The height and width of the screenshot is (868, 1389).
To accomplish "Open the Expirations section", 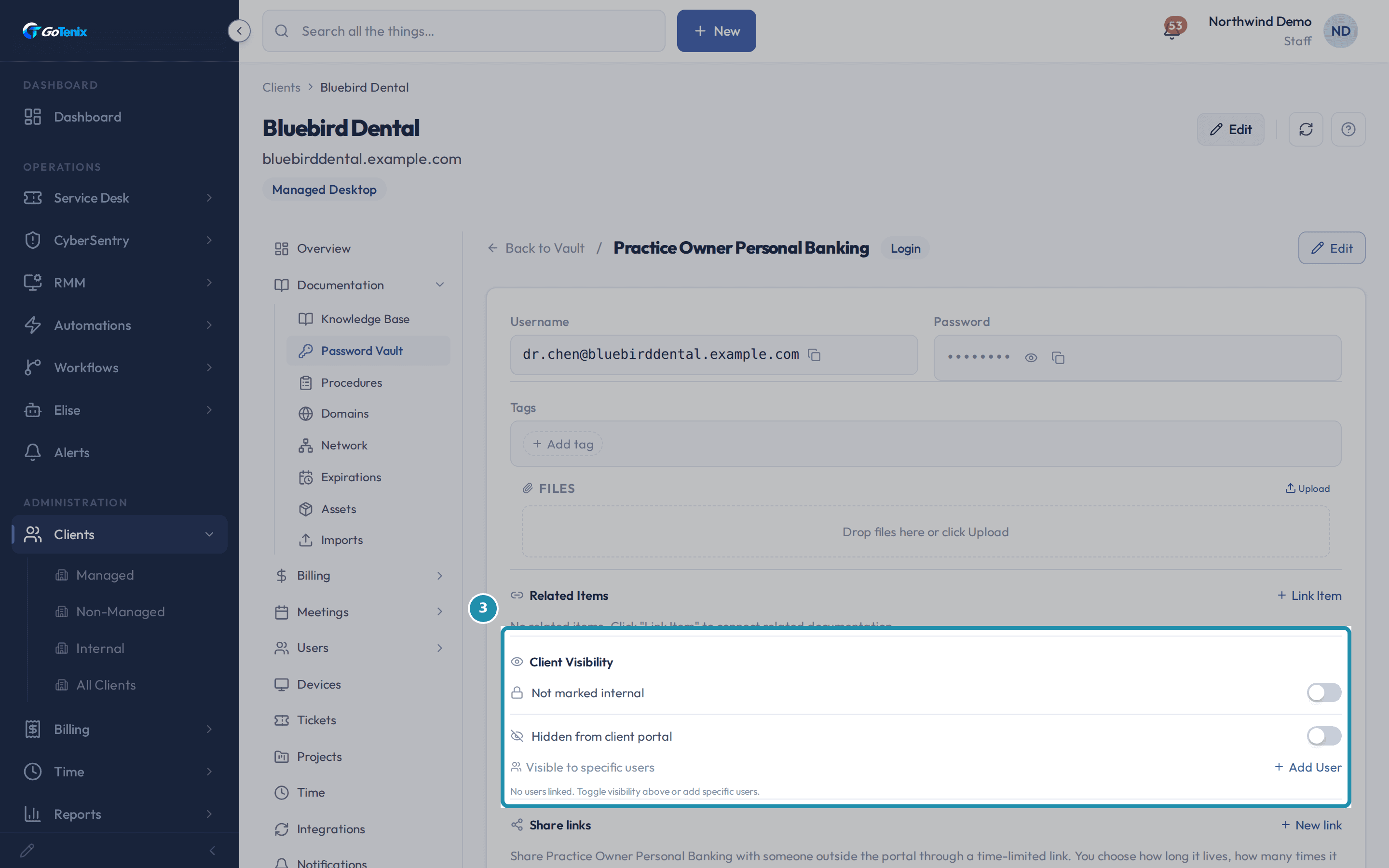I will click(368, 477).
